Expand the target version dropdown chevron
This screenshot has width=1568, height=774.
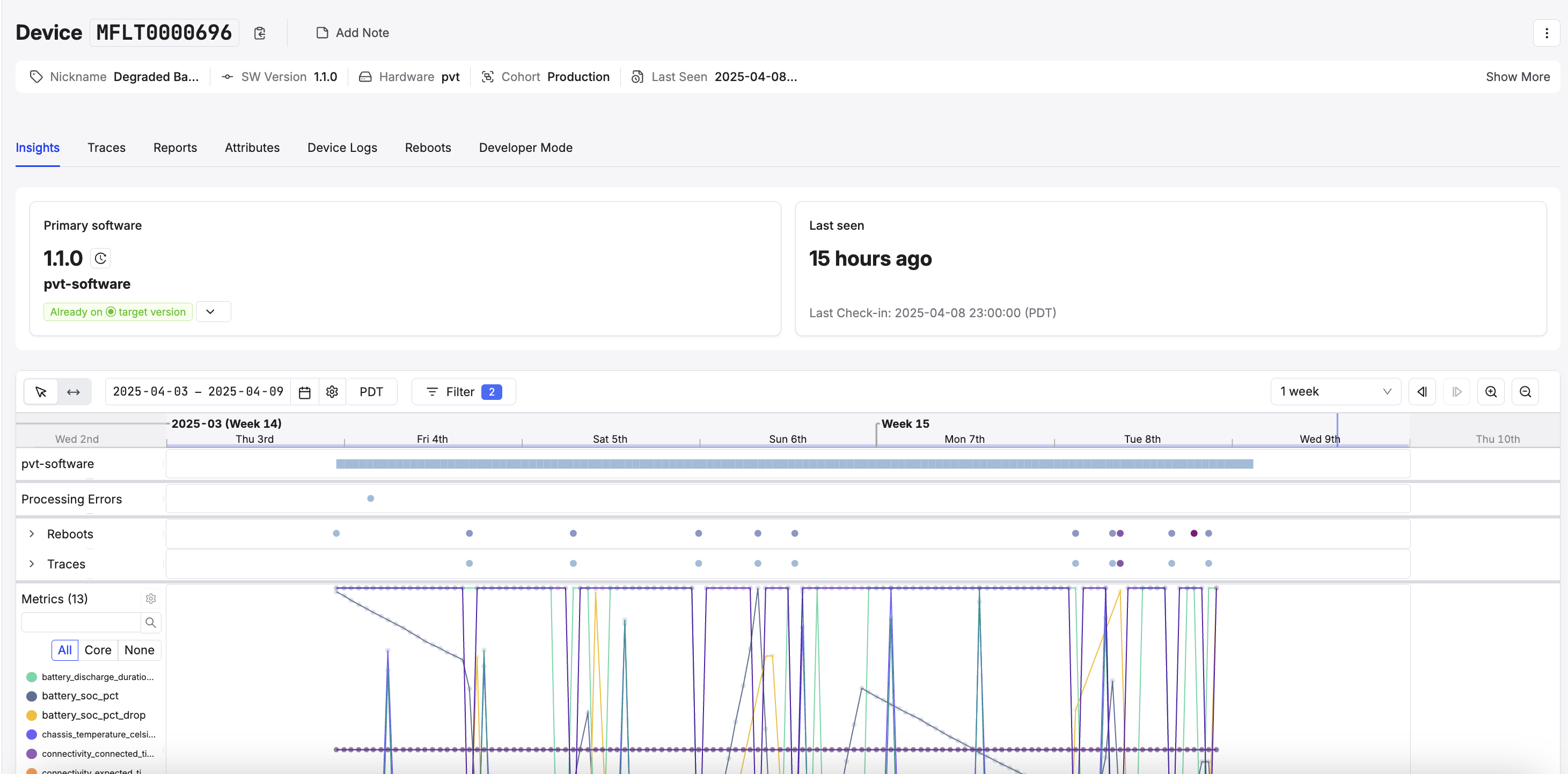210,312
